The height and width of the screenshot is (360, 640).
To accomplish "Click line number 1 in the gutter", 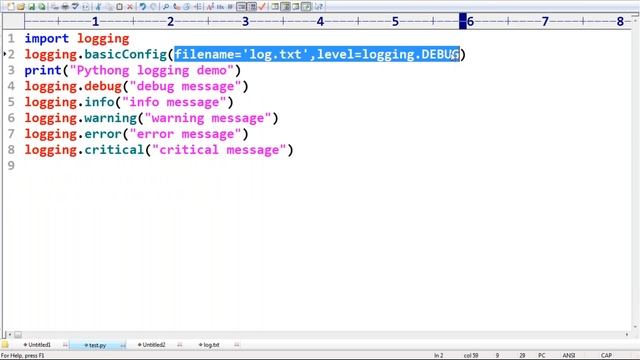I will [x=11, y=39].
